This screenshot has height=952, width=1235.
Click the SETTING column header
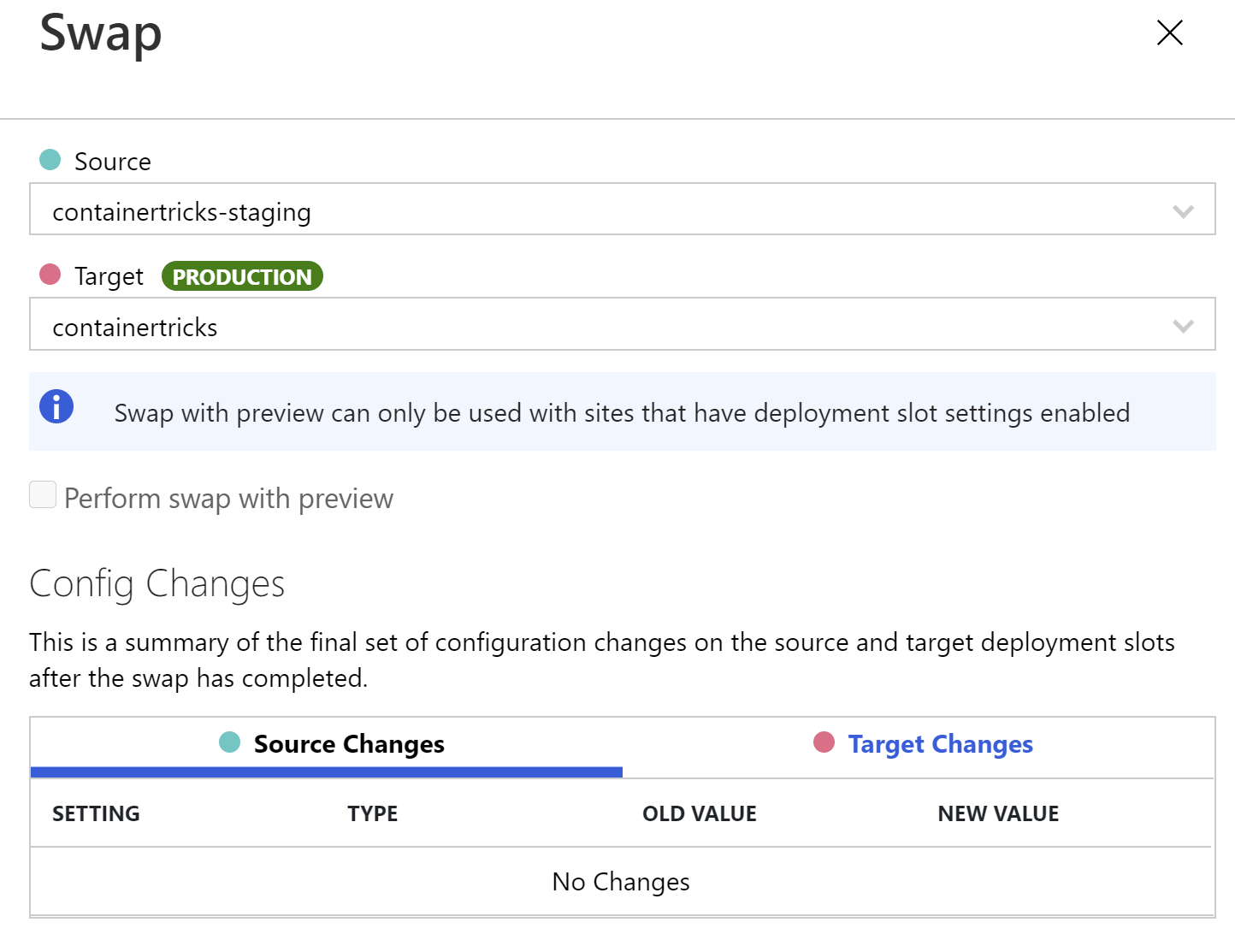pos(96,813)
